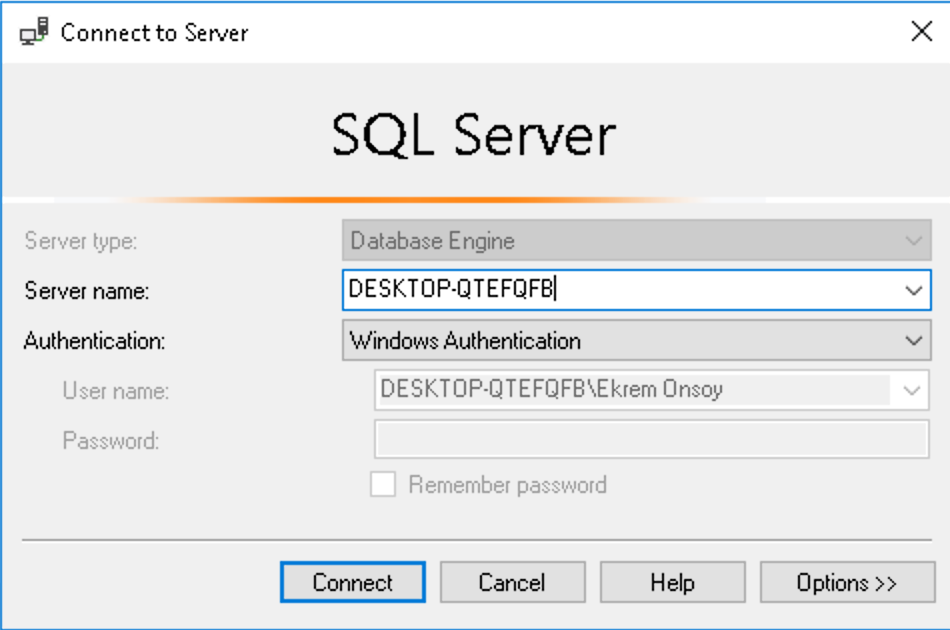Click the Authentication label
This screenshot has height=630, width=950.
click(93, 341)
